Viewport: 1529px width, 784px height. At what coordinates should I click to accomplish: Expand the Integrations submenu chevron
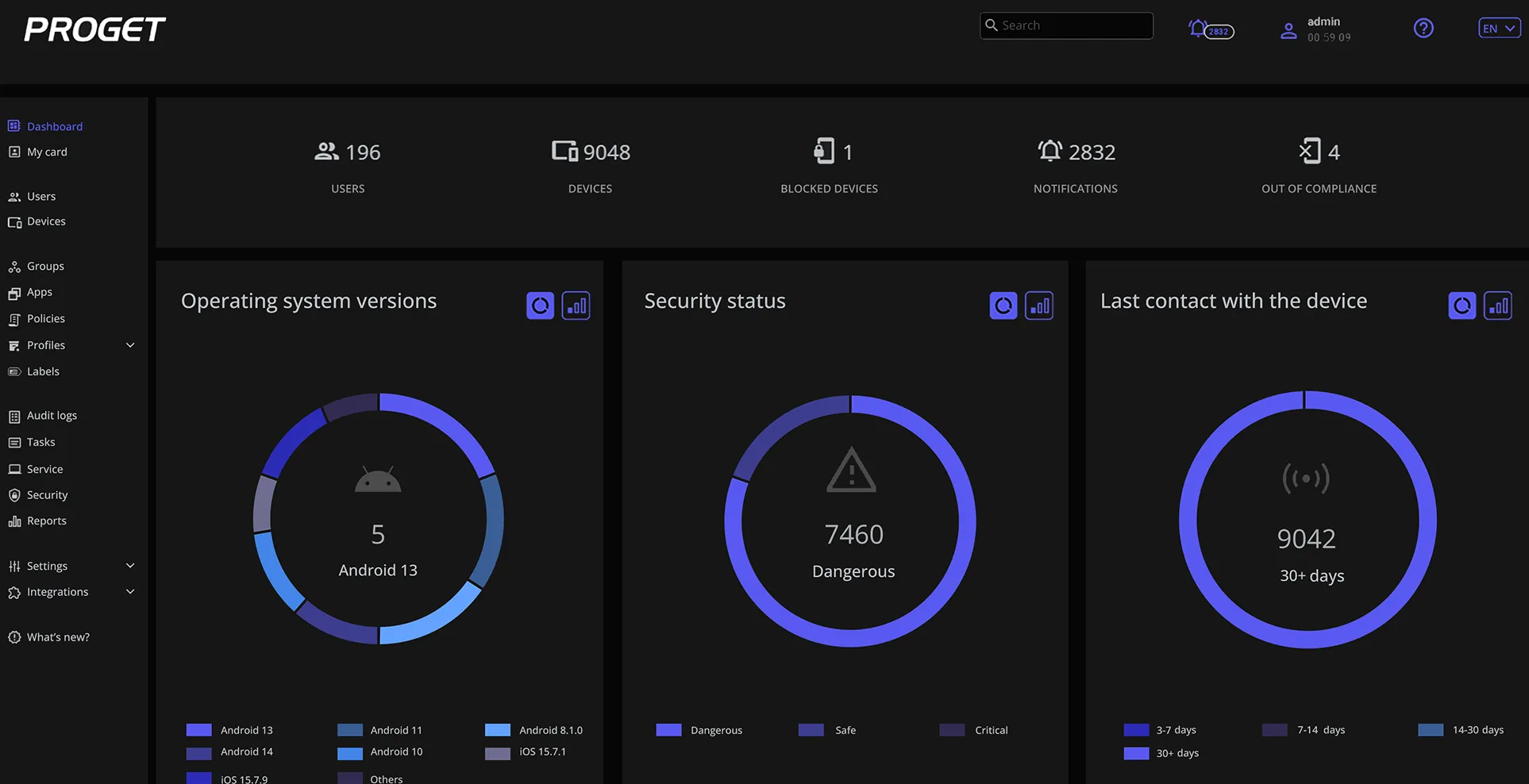[x=130, y=592]
